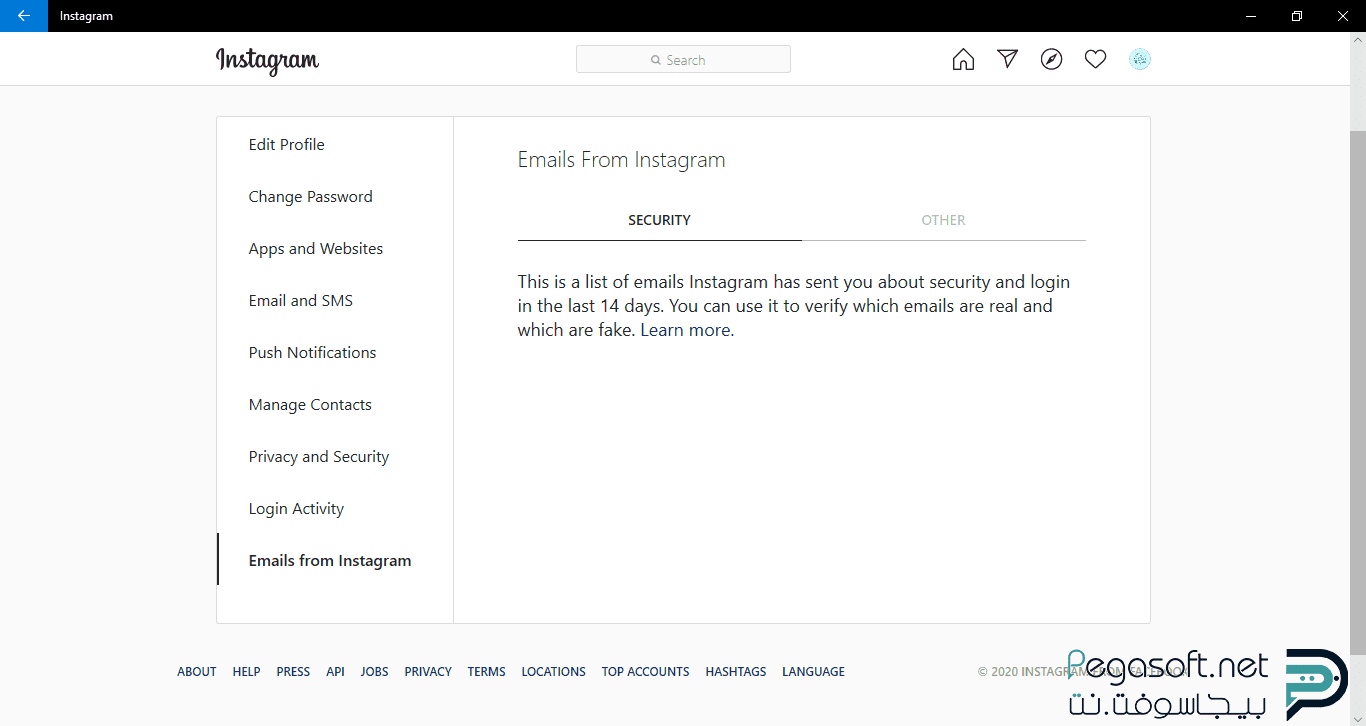Open the LOCATIONS footer link
Viewport: 1366px width, 726px height.
pos(554,672)
